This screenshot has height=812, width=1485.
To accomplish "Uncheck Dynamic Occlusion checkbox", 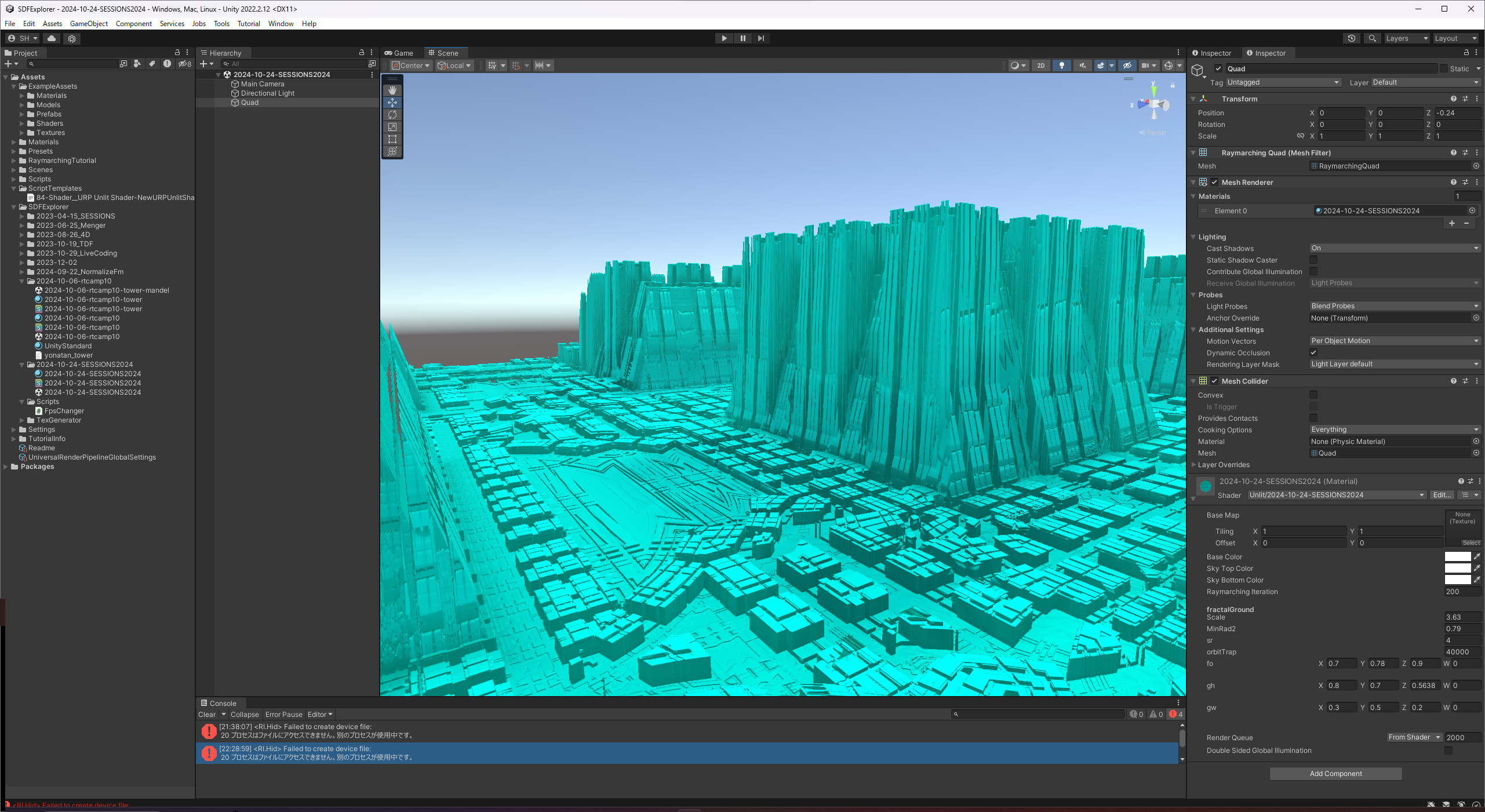I will (x=1313, y=352).
